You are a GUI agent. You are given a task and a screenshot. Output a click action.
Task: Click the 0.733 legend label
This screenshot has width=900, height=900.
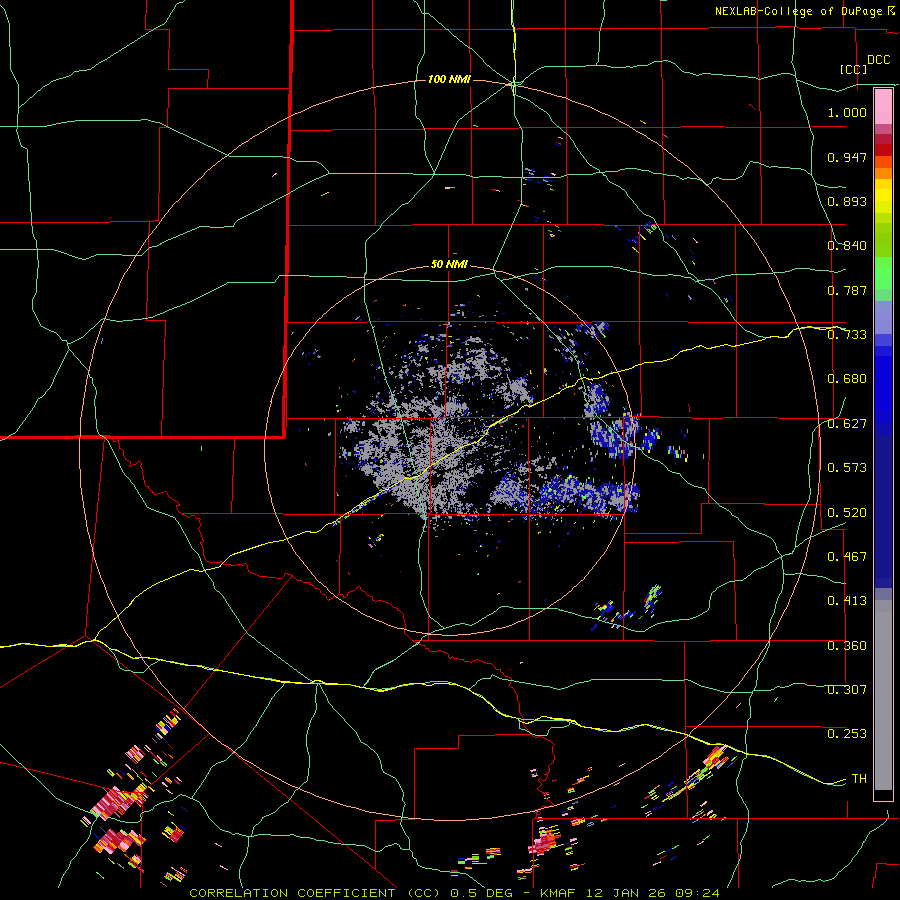coord(847,335)
